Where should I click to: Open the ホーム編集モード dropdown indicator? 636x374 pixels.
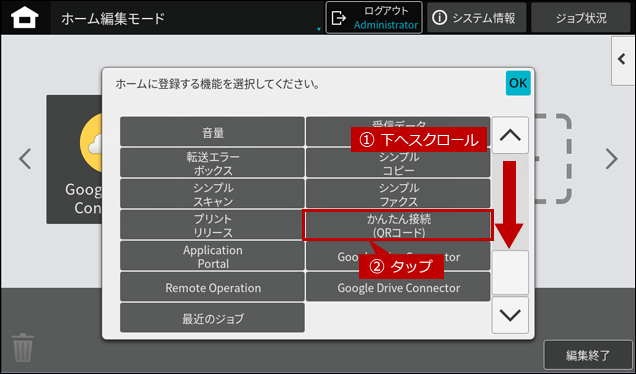pos(319,29)
